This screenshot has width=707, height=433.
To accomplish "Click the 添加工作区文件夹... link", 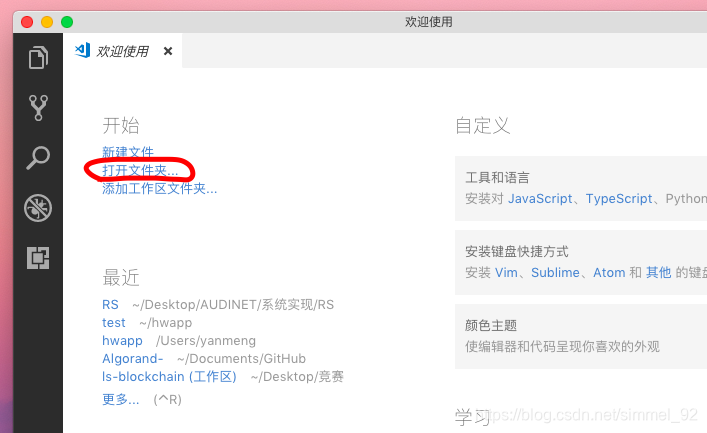I will [x=160, y=189].
